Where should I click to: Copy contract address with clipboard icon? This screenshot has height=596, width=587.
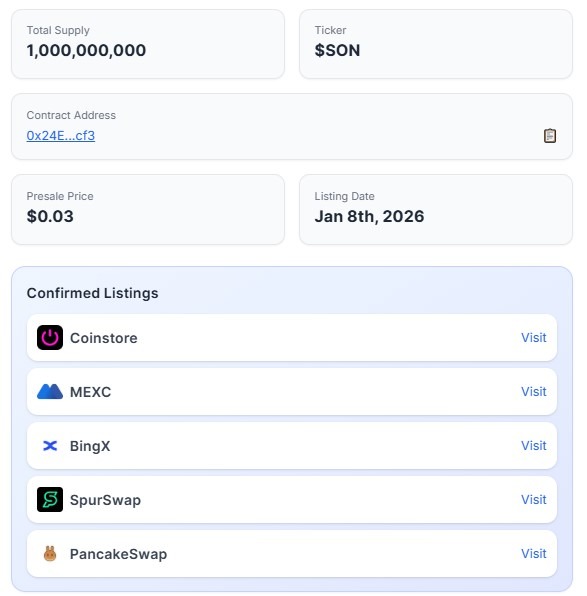click(x=550, y=136)
